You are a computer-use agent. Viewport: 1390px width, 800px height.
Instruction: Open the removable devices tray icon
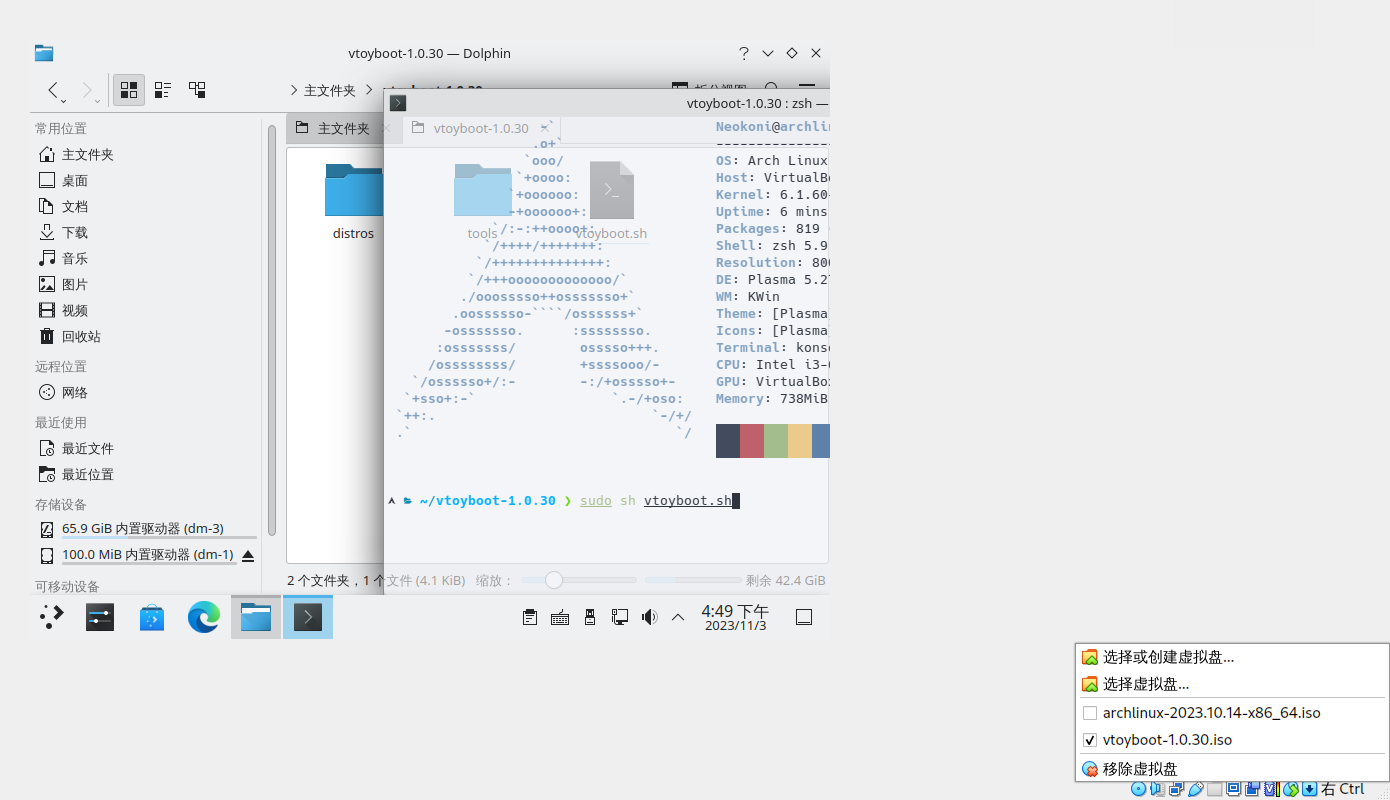coord(590,617)
